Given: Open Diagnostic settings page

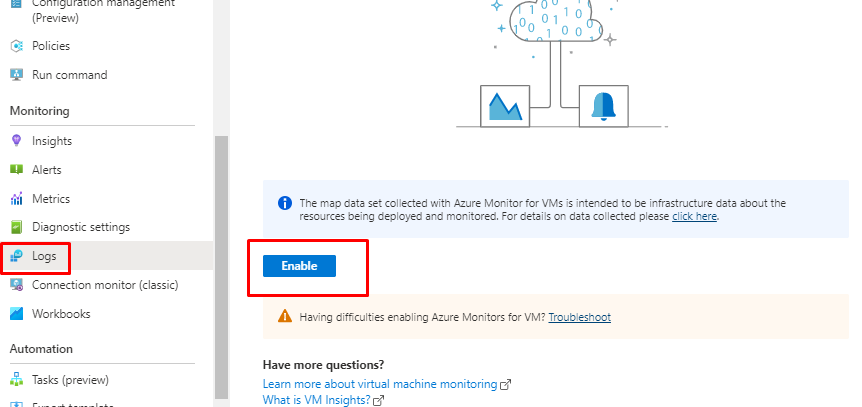Looking at the screenshot, I should click(81, 227).
